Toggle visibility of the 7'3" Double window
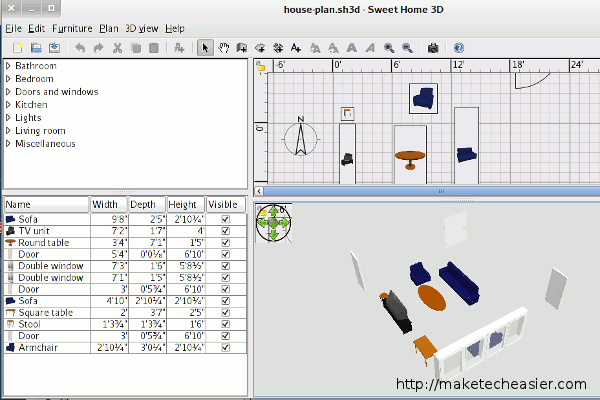This screenshot has width=600, height=400. (225, 266)
